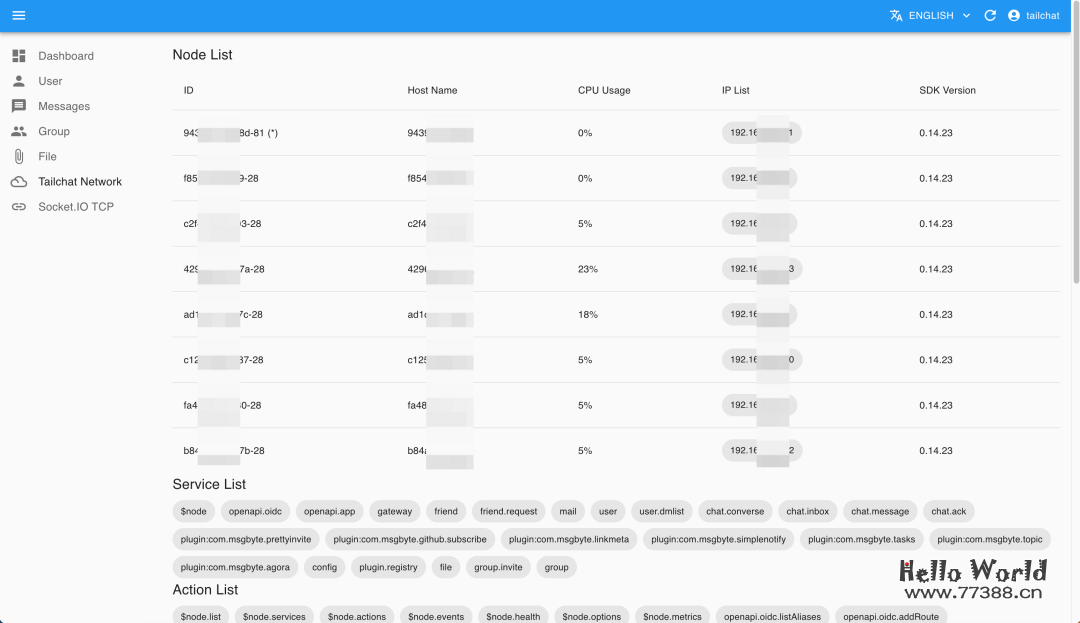
Task: Click the gateway service tag
Action: [x=394, y=511]
